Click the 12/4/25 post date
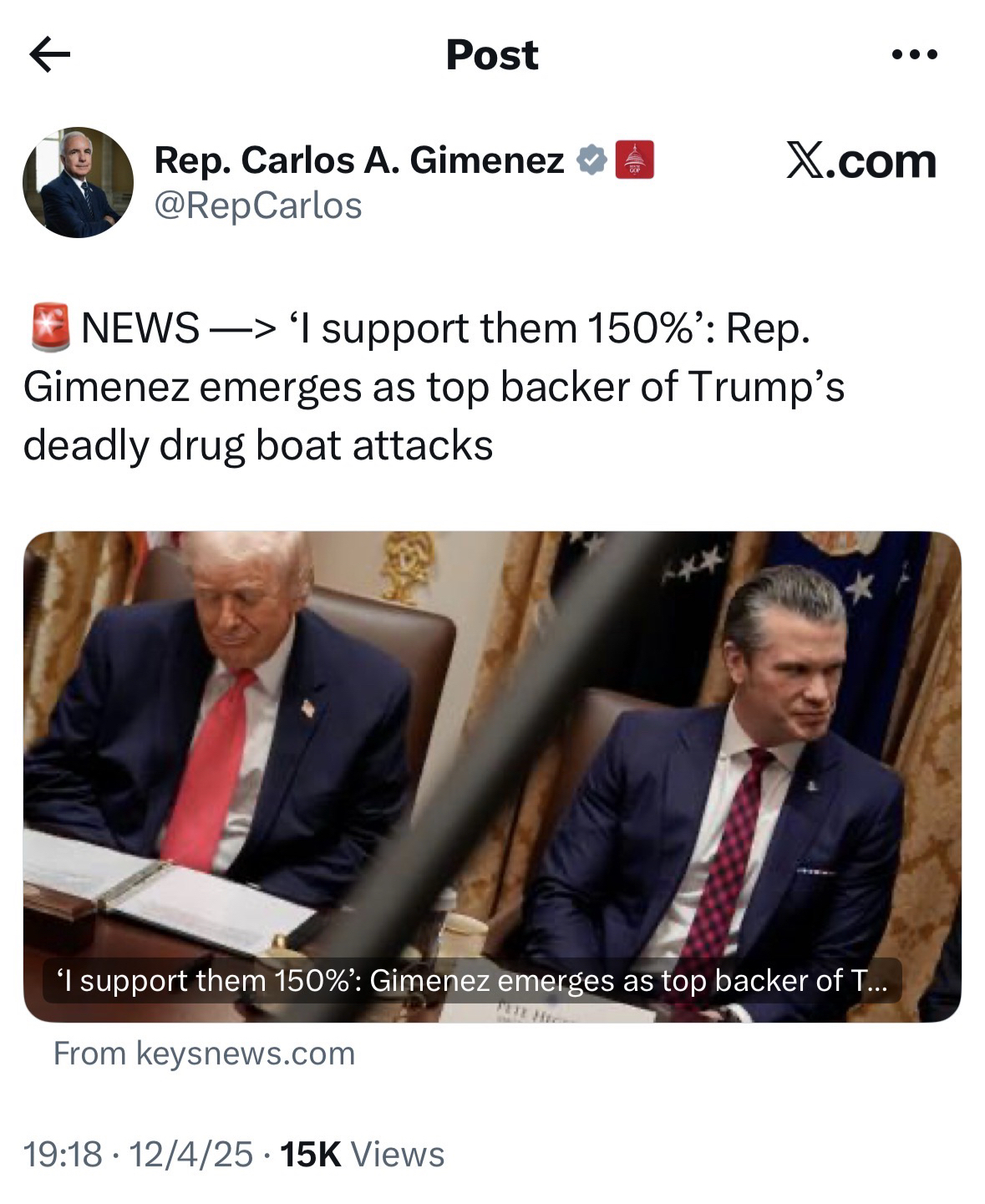The image size is (985, 1204). tap(191, 1155)
